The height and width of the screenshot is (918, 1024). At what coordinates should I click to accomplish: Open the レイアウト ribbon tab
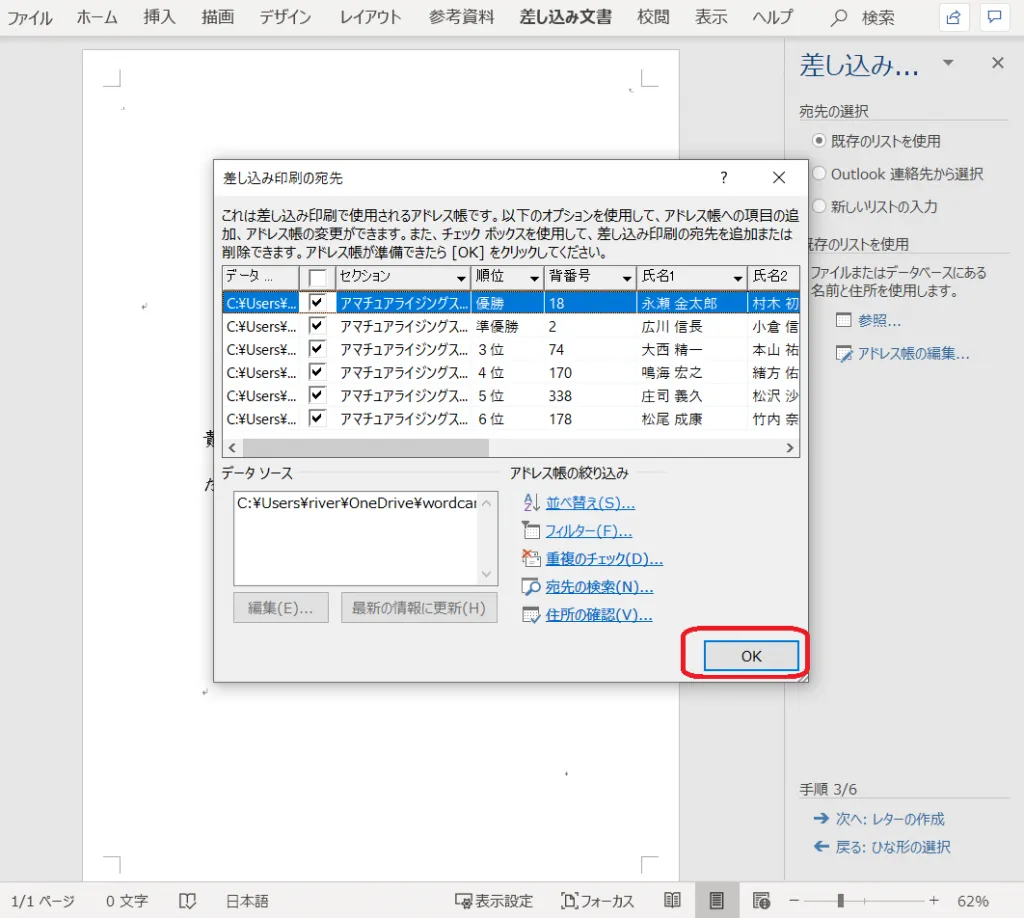pos(370,17)
